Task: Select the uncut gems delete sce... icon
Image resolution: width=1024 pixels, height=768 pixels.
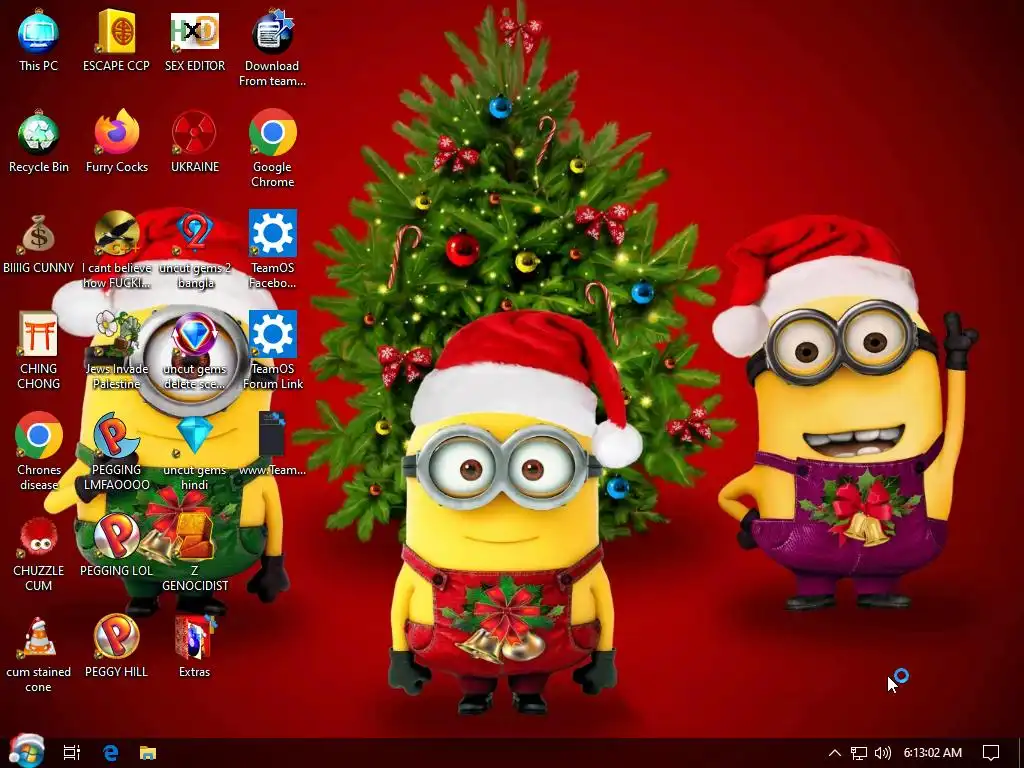Action: point(195,334)
